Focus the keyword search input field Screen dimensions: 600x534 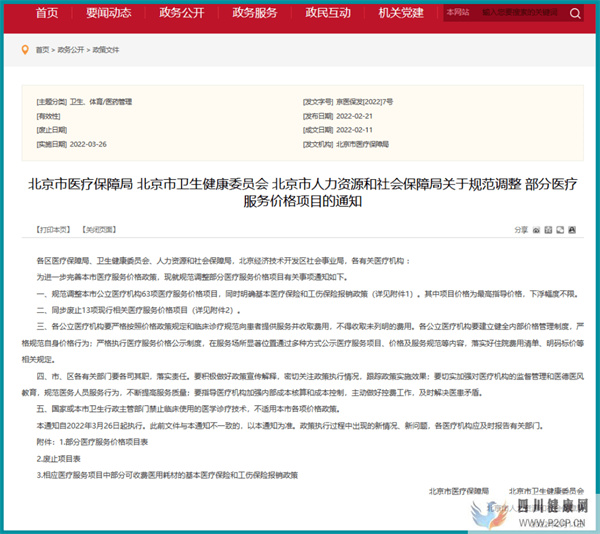[520, 13]
